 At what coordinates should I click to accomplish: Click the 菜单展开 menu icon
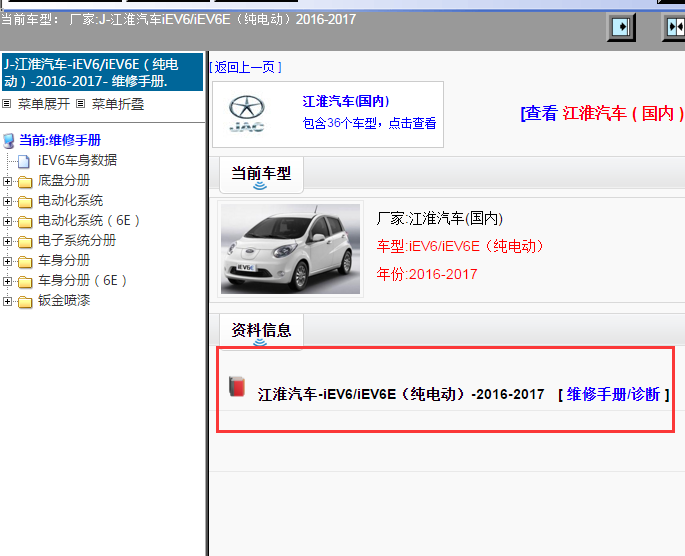tap(7, 104)
